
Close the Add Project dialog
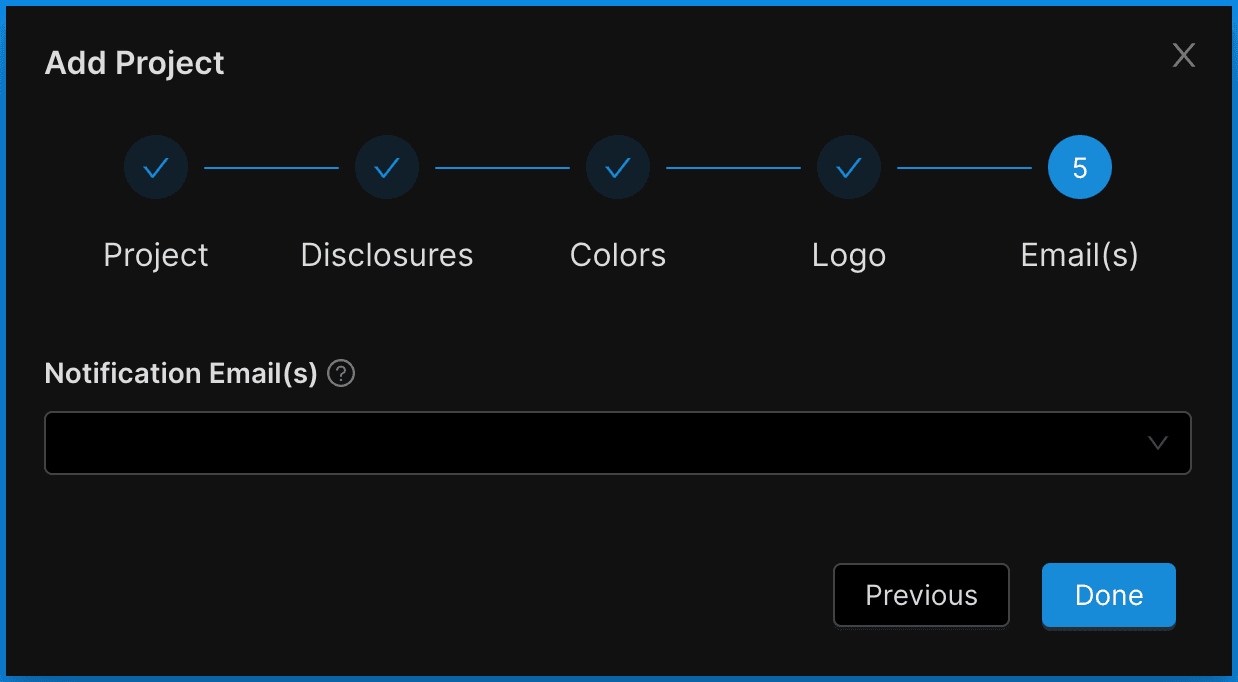click(x=1184, y=56)
